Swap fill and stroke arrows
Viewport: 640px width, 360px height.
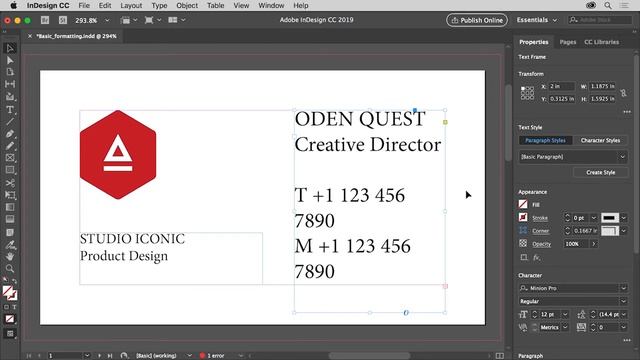[x=14, y=281]
